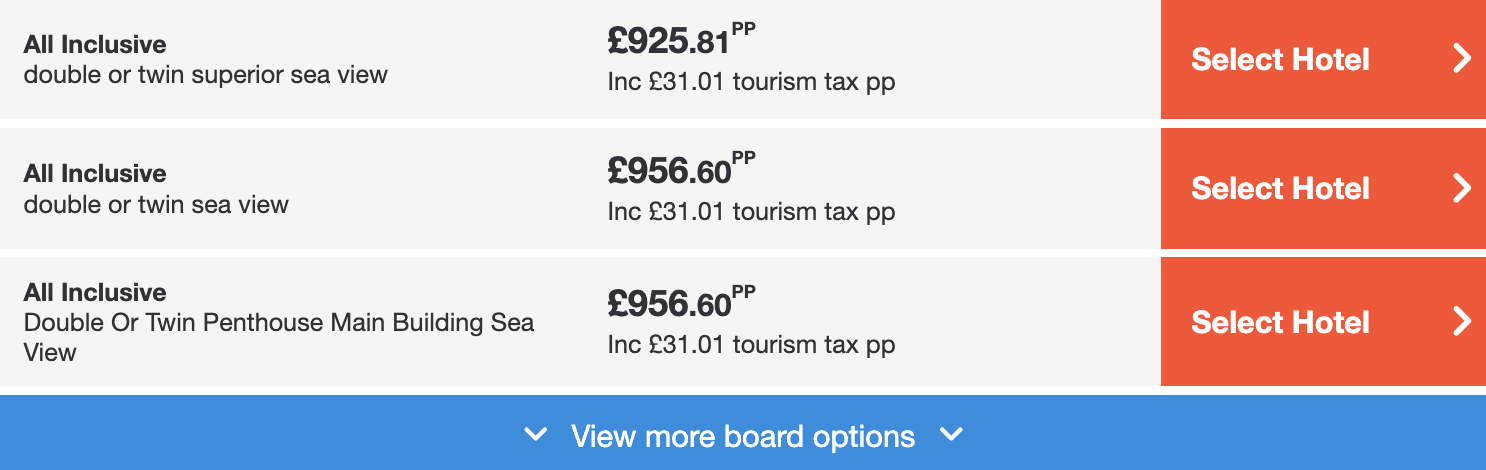Click 'double or twin sea view' room description

tap(156, 204)
